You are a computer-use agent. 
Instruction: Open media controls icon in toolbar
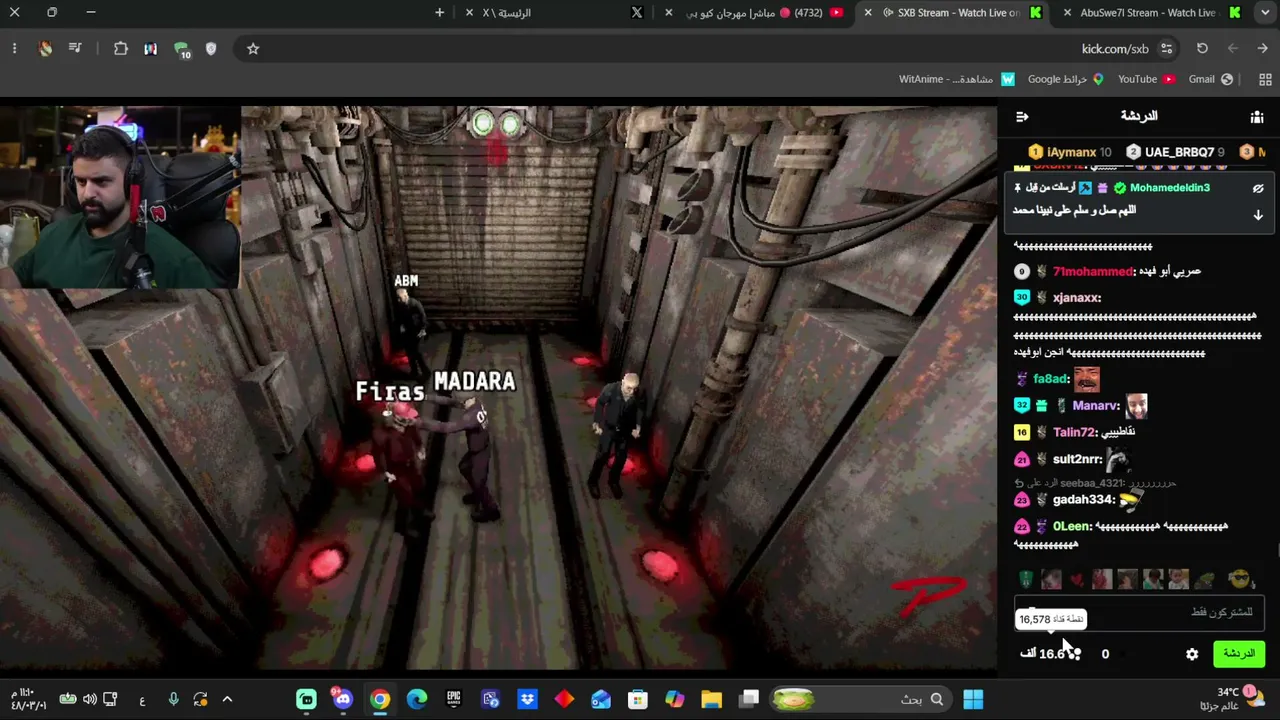[75, 49]
